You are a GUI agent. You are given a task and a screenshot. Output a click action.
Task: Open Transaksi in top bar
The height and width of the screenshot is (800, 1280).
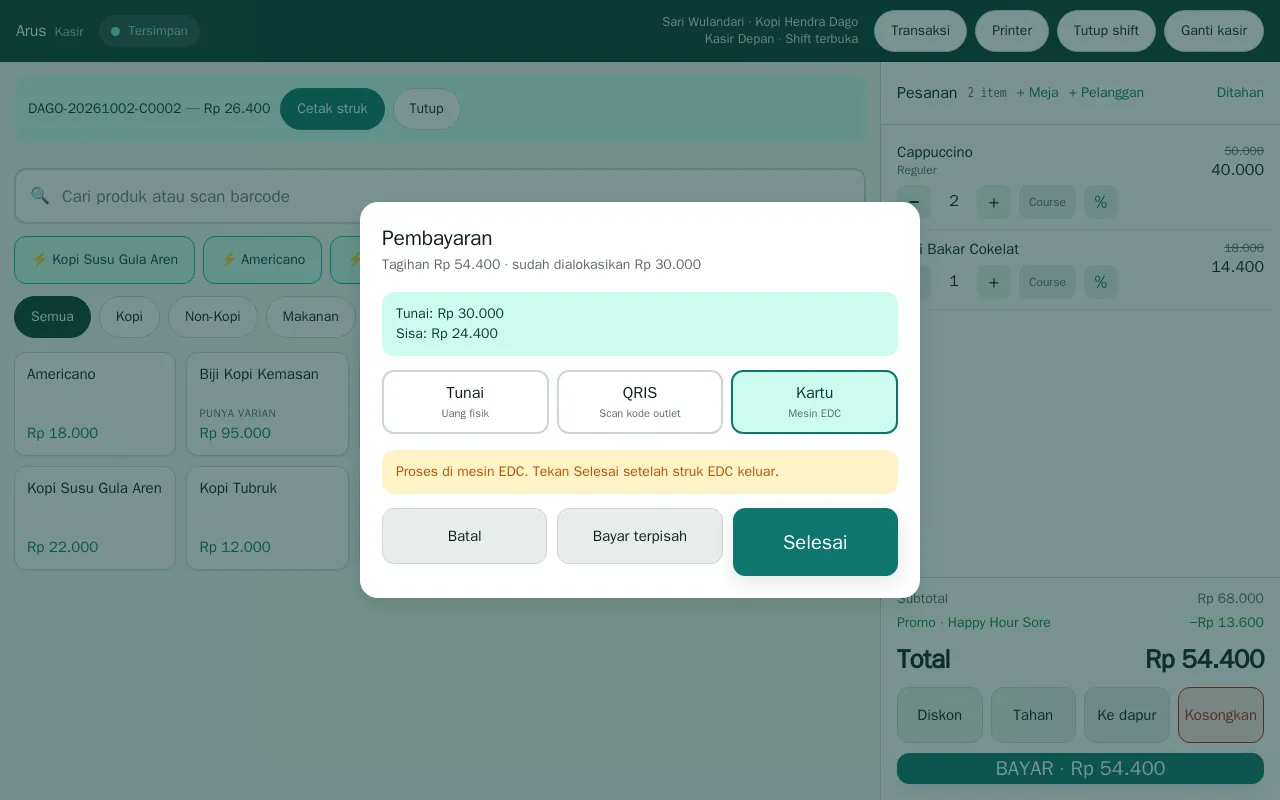920,31
